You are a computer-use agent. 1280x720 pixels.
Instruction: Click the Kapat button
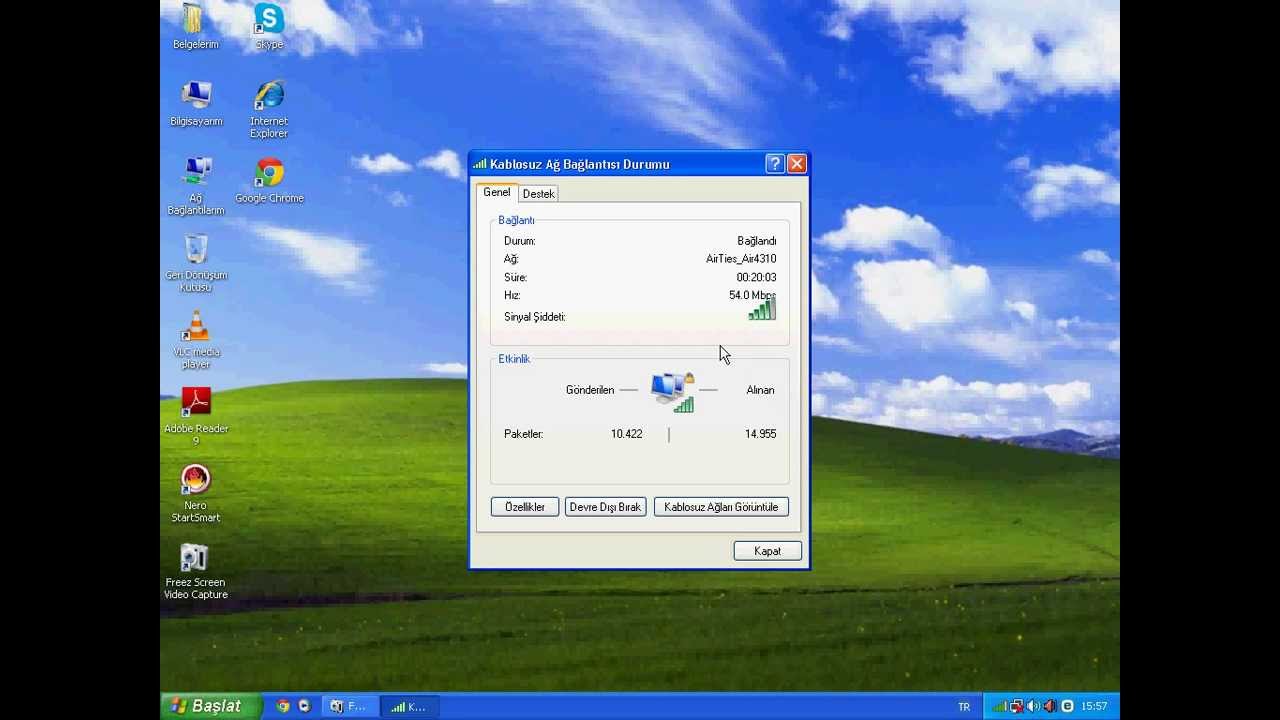[x=768, y=551]
